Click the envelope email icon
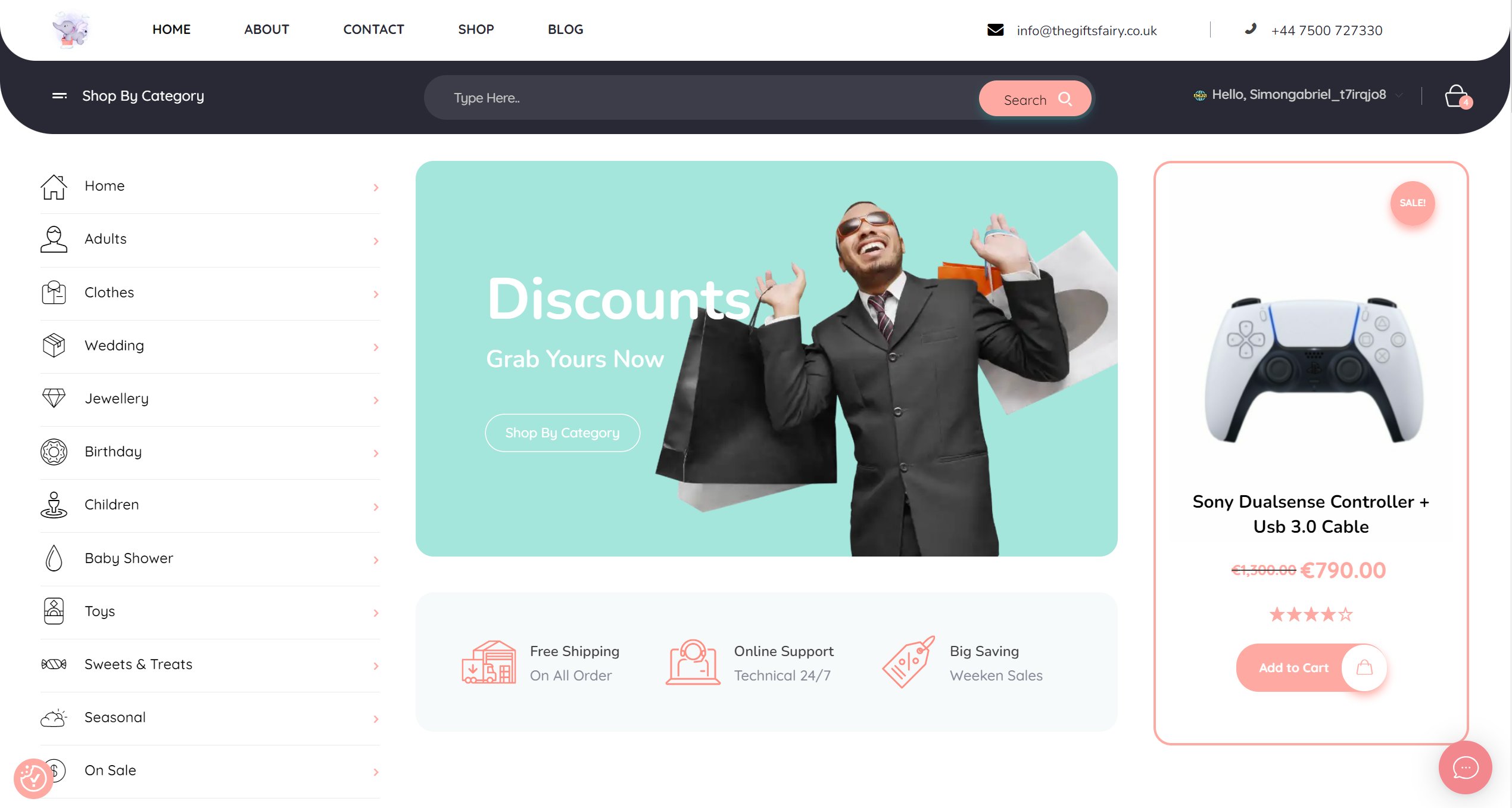Viewport: 1512px width, 808px height. click(x=996, y=30)
